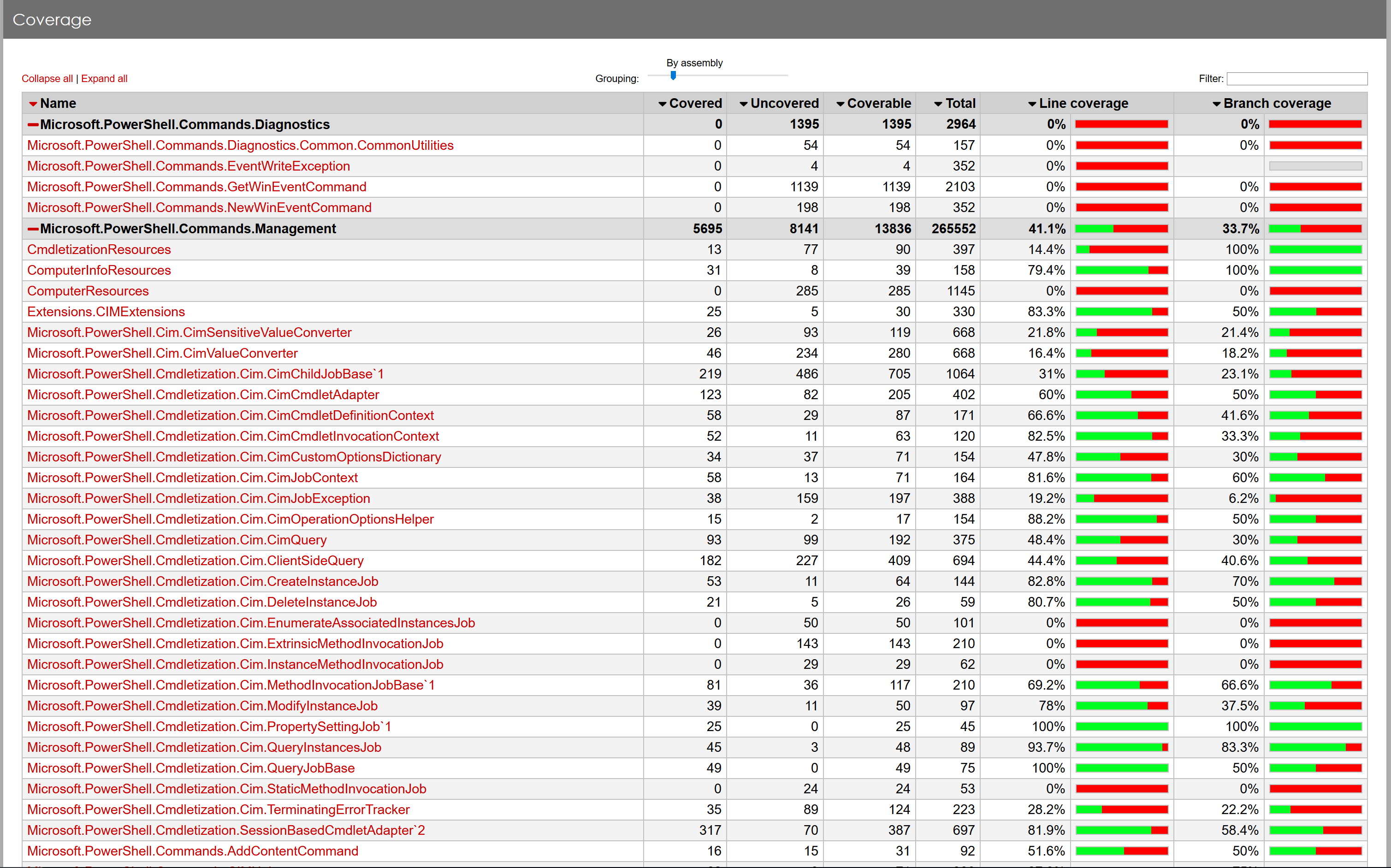1391x868 pixels.
Task: Open EventWriteException class link
Action: [188, 166]
